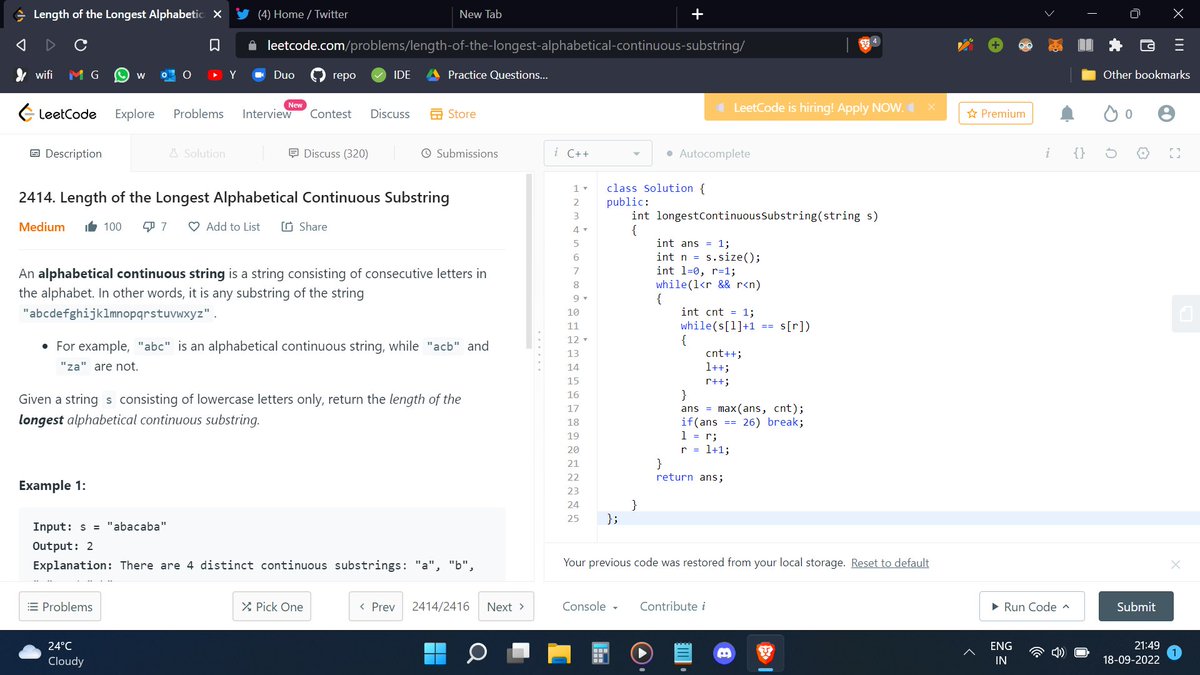Open the reading book extension icon

(x=1087, y=46)
